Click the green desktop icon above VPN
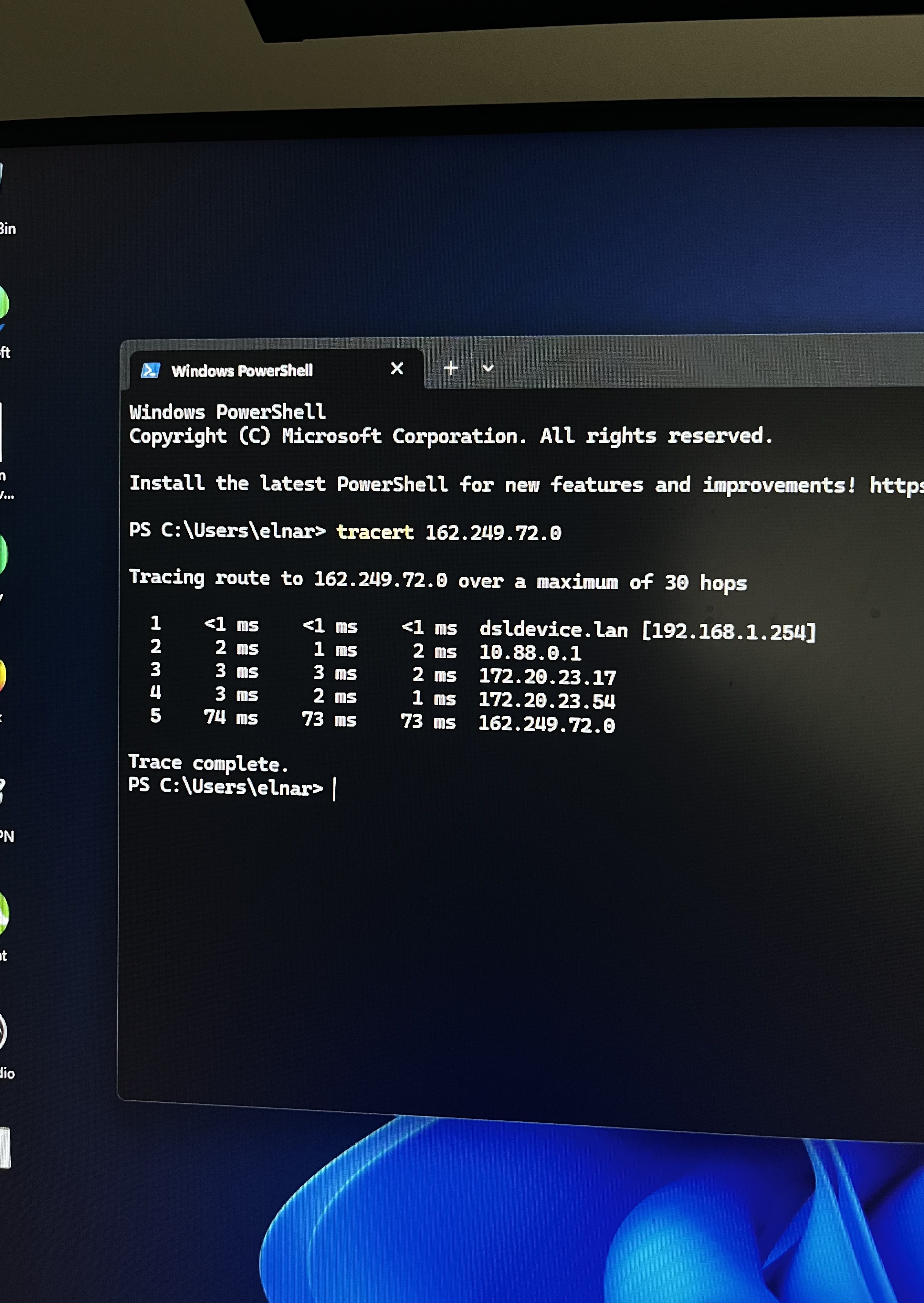Screen dimensions: 924x1303 pos(2,555)
